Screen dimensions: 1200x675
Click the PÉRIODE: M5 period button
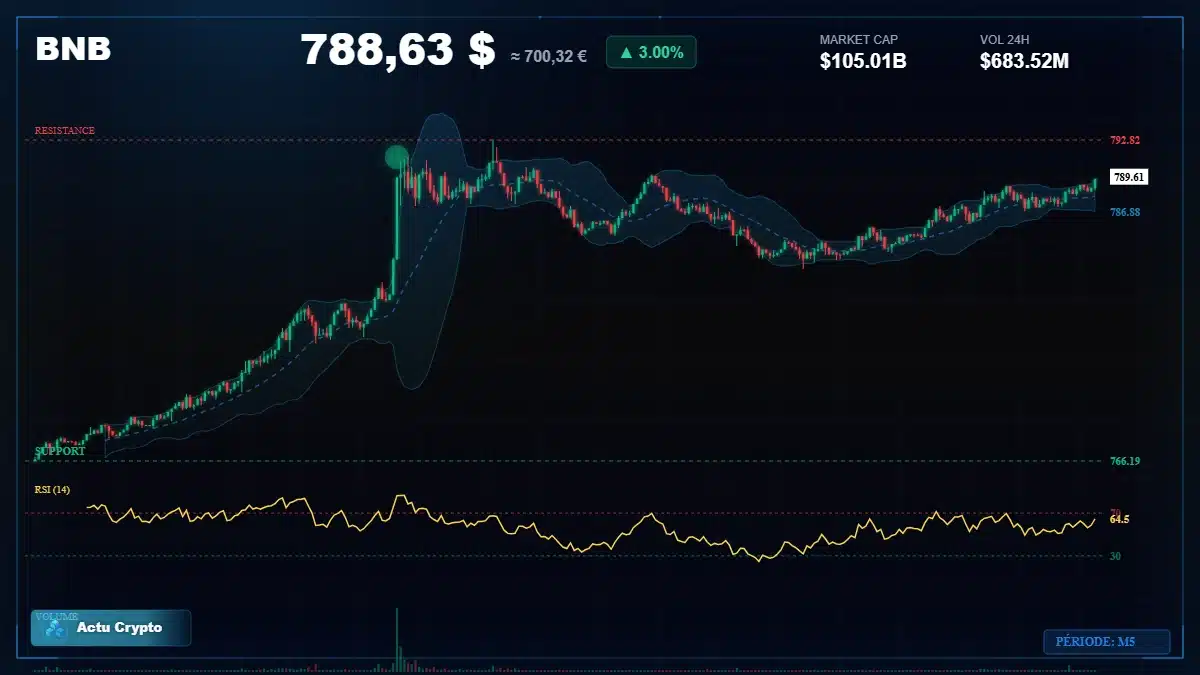click(1106, 642)
